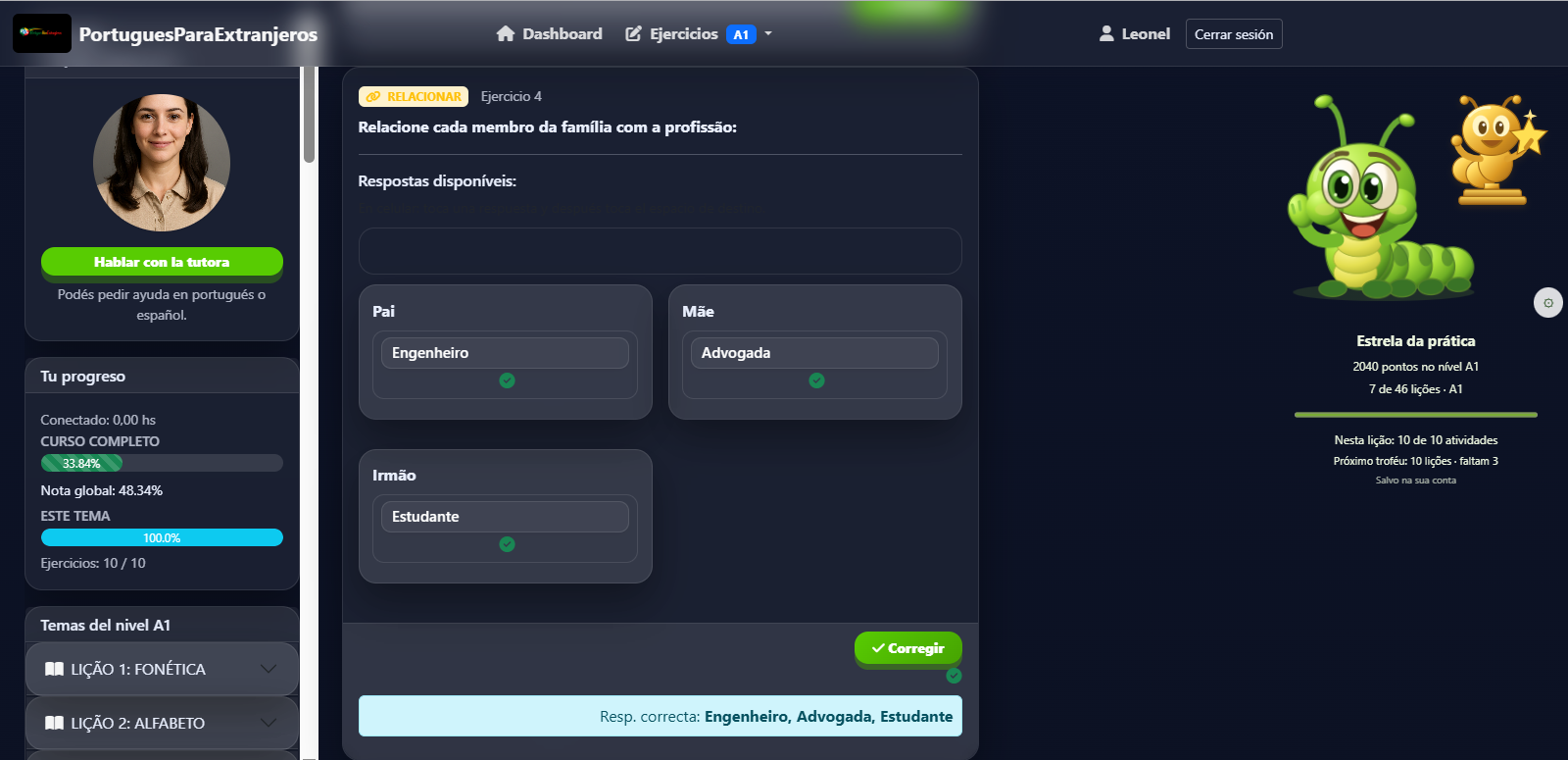This screenshot has width=1568, height=760.
Task: Click the username Leonel
Action: click(x=1146, y=34)
